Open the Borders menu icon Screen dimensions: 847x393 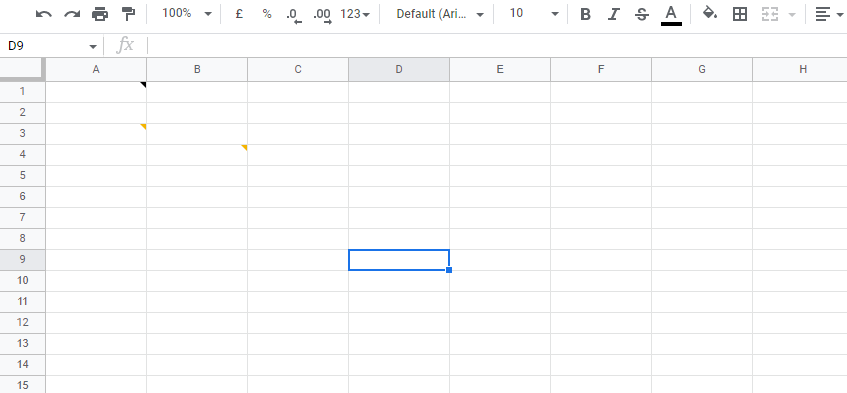(740, 14)
